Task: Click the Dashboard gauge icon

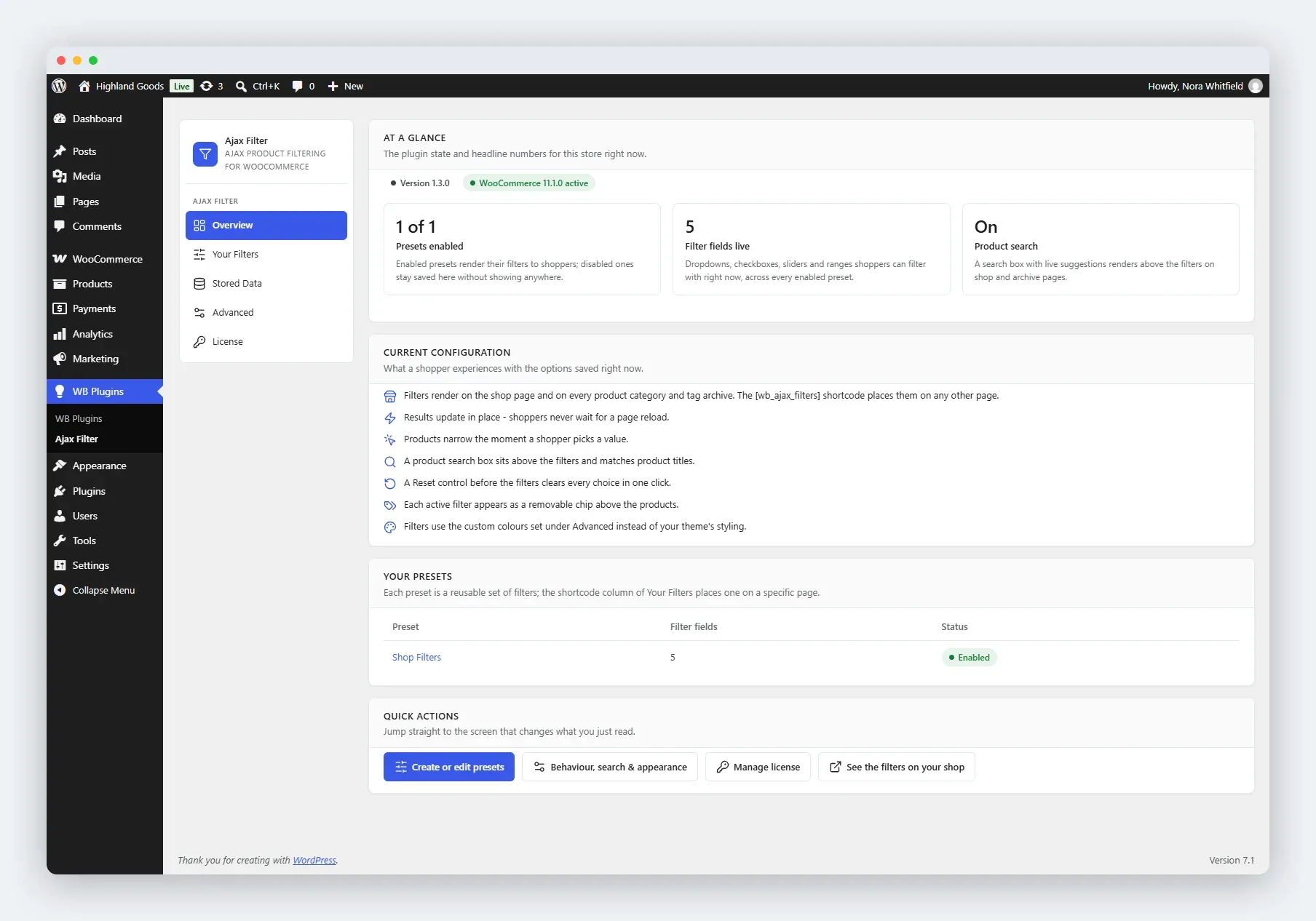Action: click(x=60, y=119)
